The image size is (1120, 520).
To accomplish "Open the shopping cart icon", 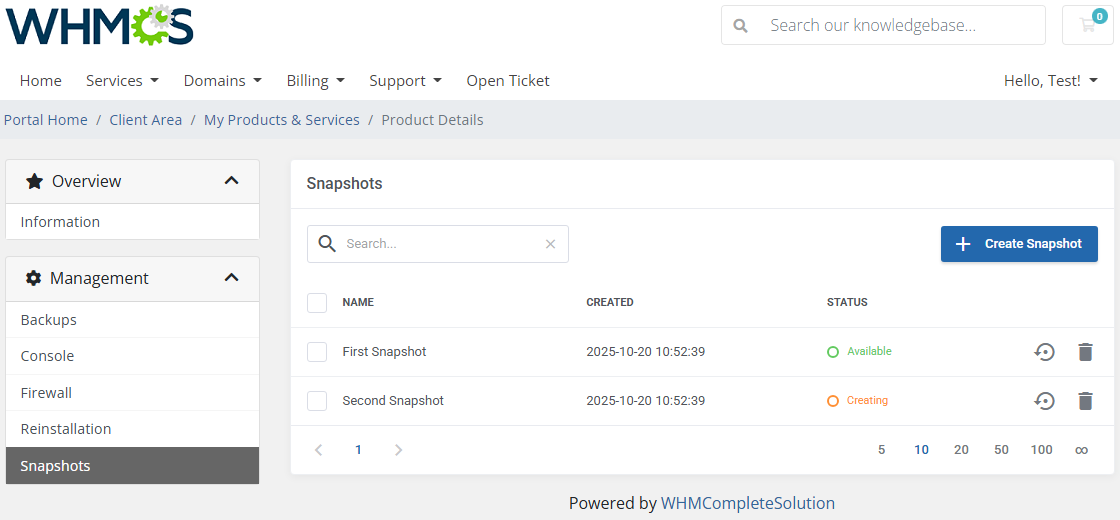I will pyautogui.click(x=1087, y=26).
